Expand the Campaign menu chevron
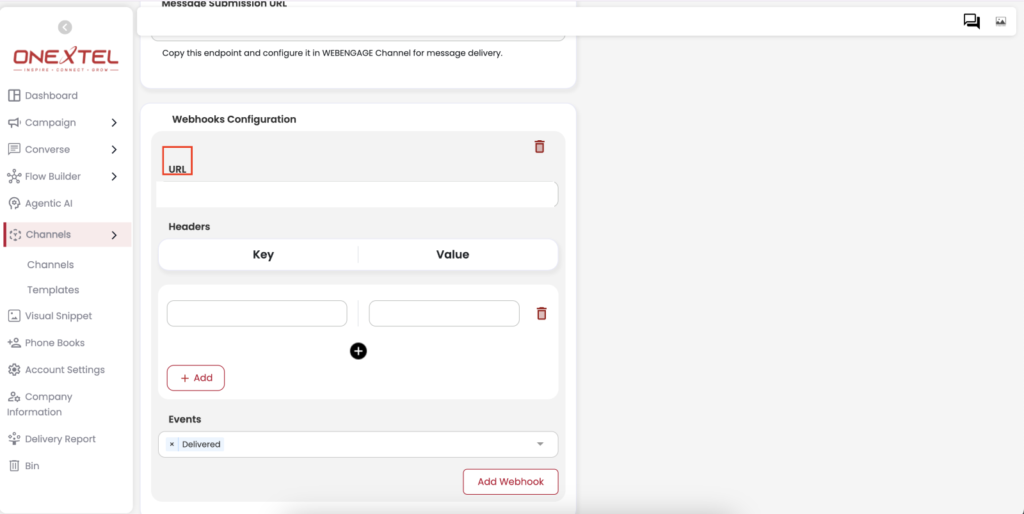 click(114, 123)
